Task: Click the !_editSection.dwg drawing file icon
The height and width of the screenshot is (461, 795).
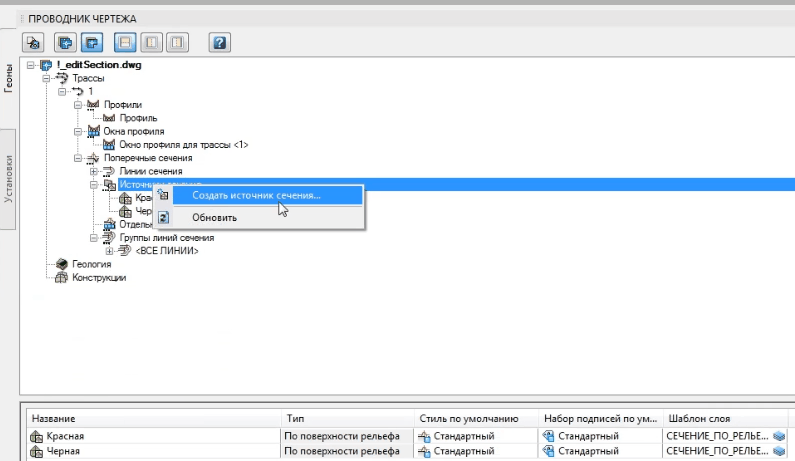Action: point(46,65)
